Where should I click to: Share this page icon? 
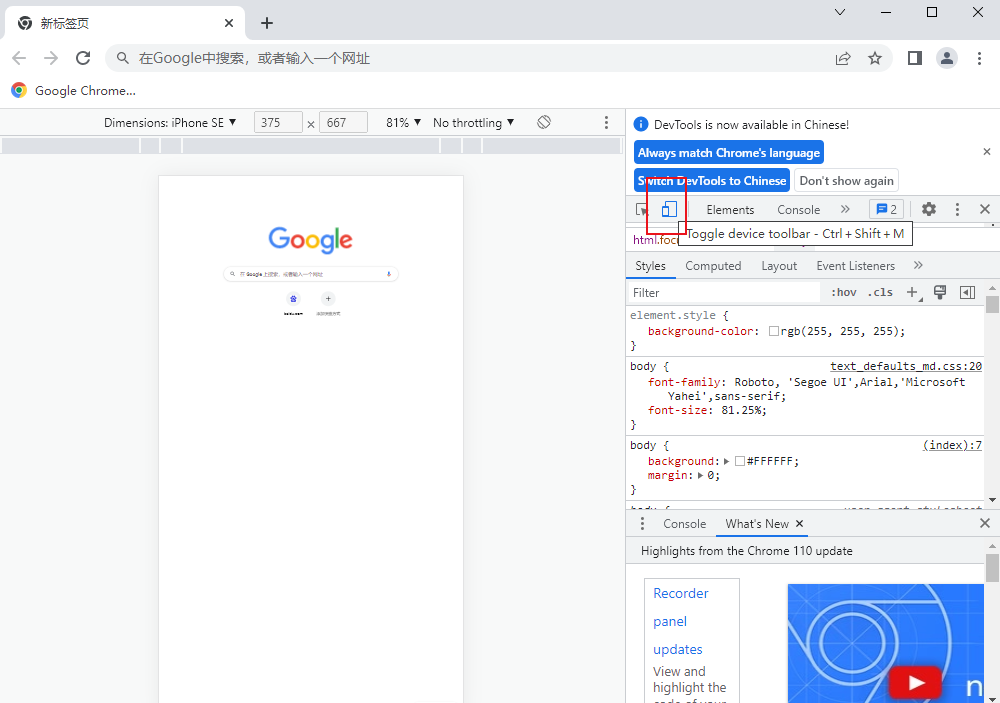tap(843, 59)
